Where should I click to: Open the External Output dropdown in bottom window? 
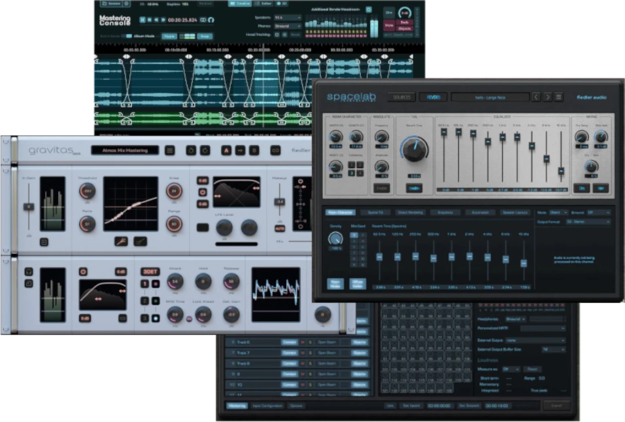pyautogui.click(x=535, y=340)
